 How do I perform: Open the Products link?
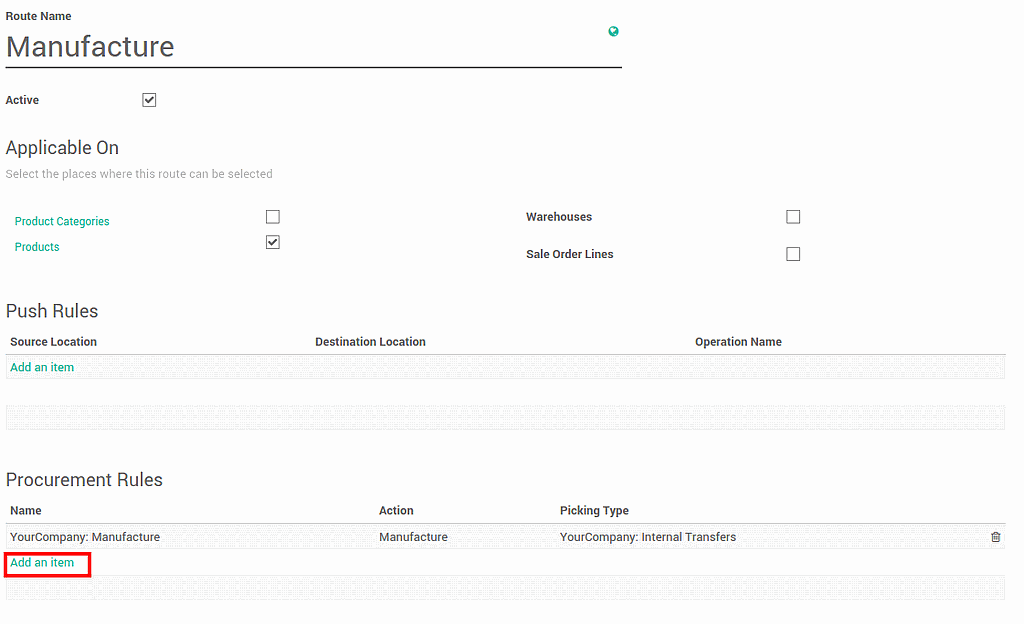coord(37,247)
